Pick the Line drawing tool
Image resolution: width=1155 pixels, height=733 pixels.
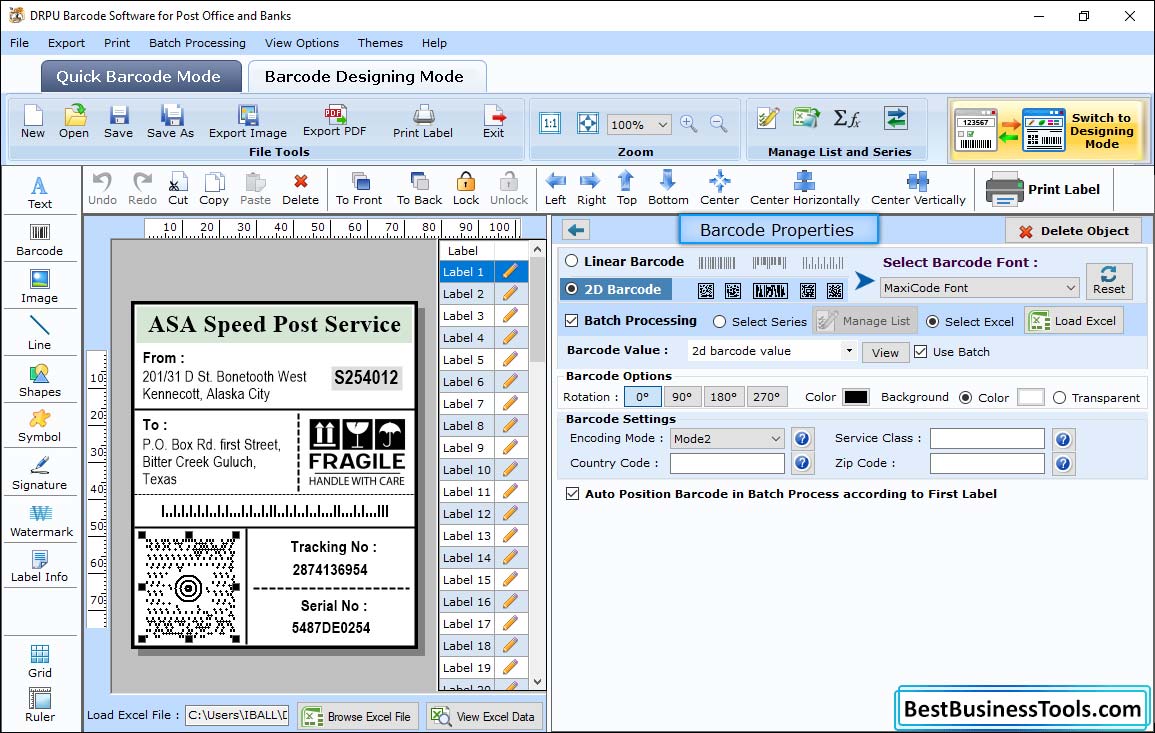pyautogui.click(x=40, y=333)
